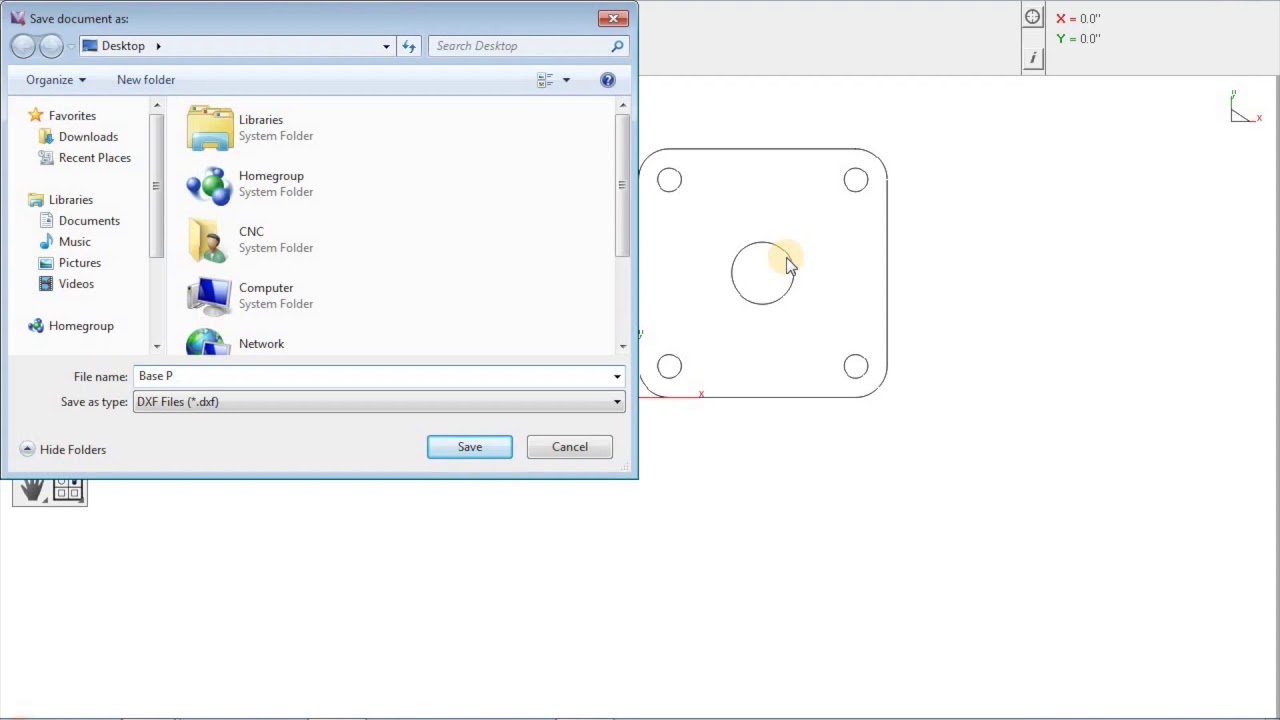The height and width of the screenshot is (720, 1280).
Task: Open the Network item icon in file list
Action: (209, 342)
